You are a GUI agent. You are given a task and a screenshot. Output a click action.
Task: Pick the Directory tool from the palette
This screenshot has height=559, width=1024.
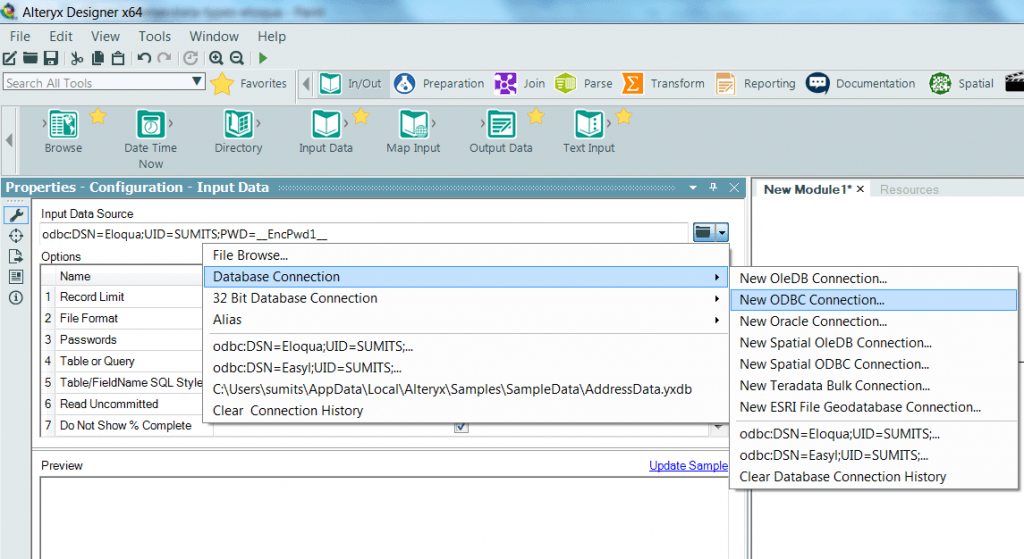[238, 125]
